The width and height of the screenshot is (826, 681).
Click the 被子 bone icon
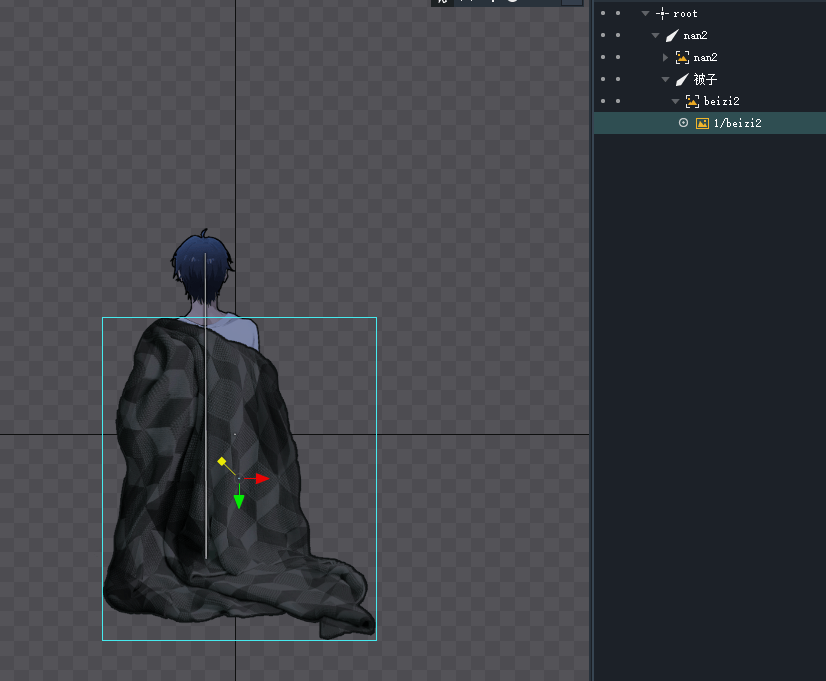(682, 79)
